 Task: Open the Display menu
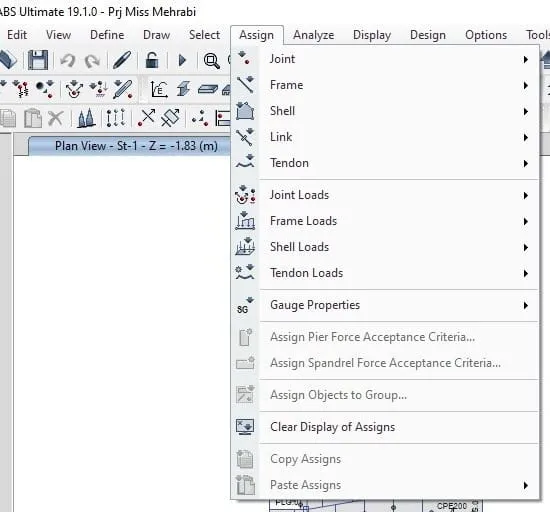click(x=372, y=35)
